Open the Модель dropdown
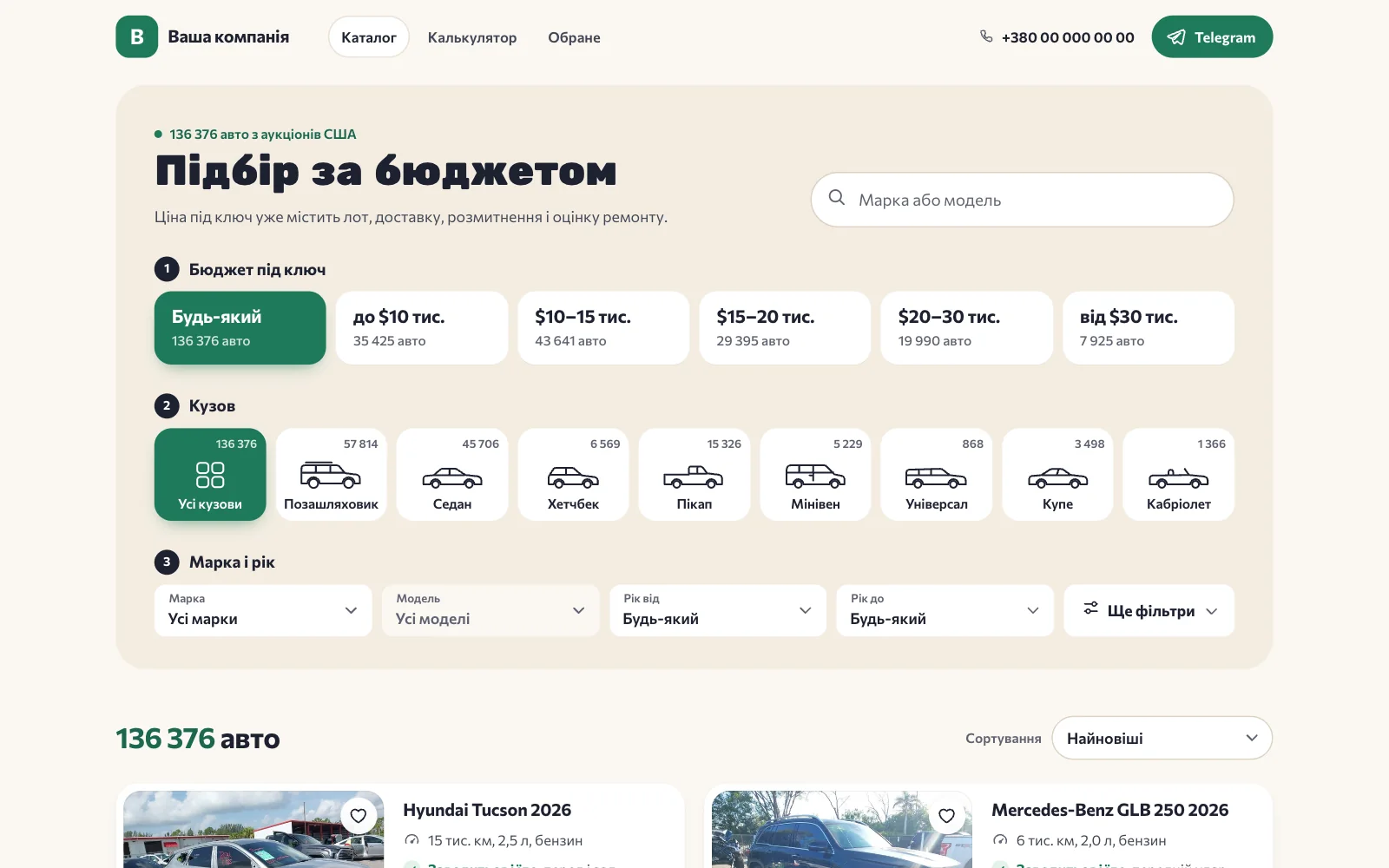 pyautogui.click(x=490, y=610)
